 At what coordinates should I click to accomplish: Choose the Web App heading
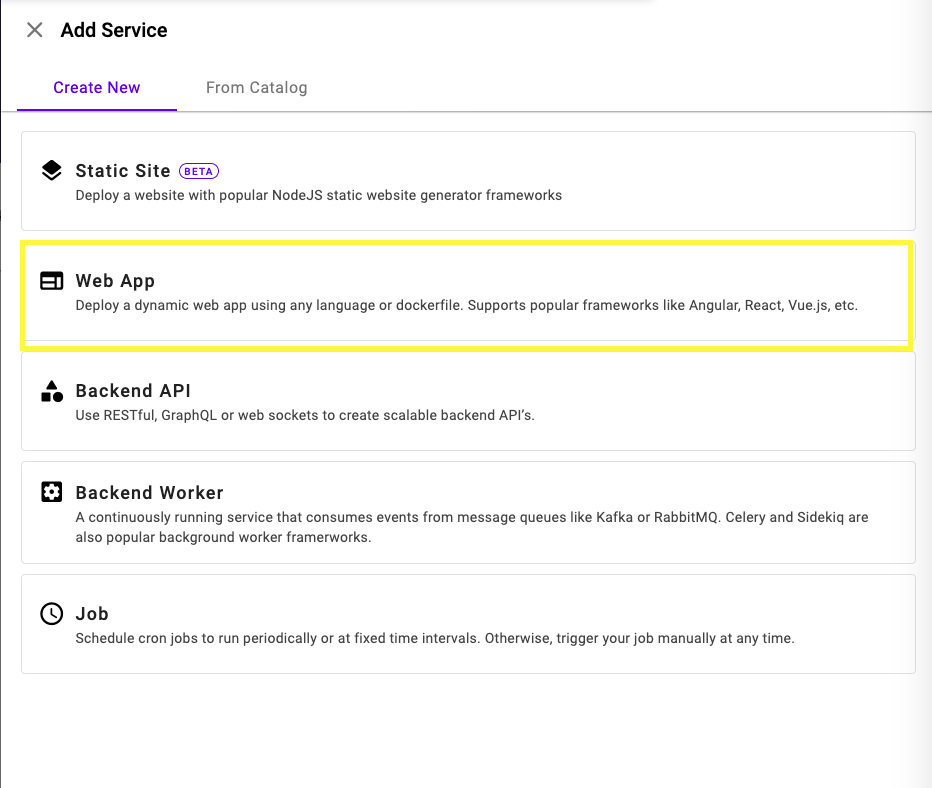(x=115, y=281)
